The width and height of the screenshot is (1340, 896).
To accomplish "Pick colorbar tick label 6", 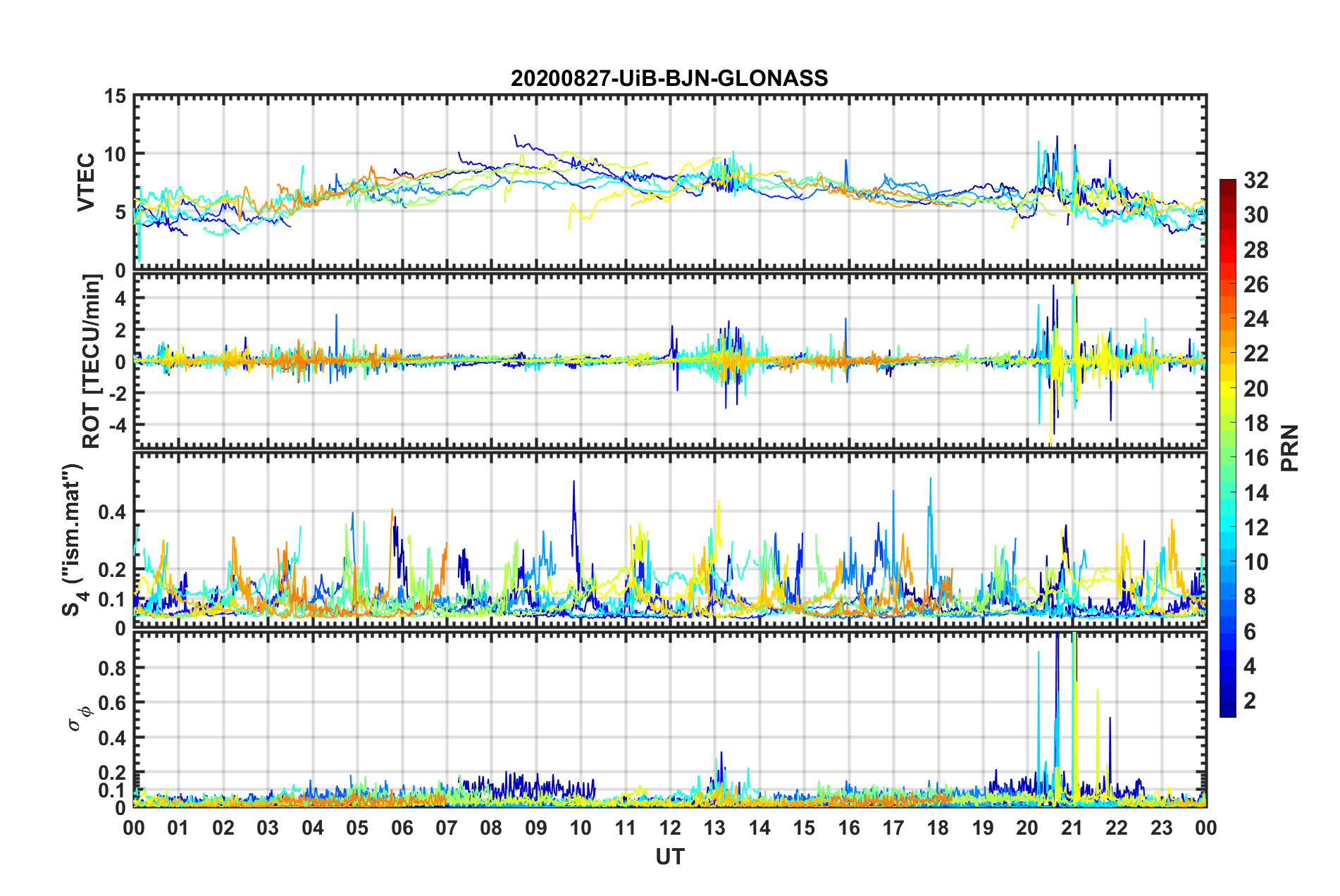I will click(1250, 632).
